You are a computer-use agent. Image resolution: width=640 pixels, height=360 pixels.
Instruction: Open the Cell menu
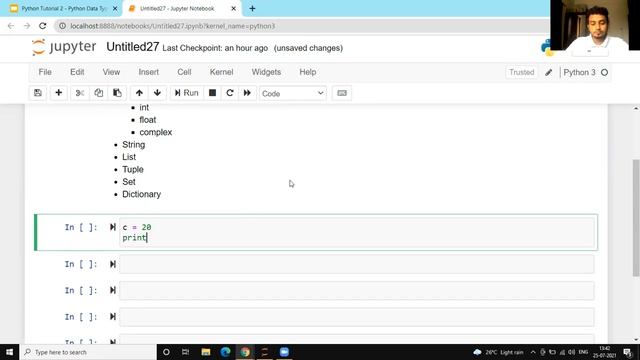click(184, 72)
